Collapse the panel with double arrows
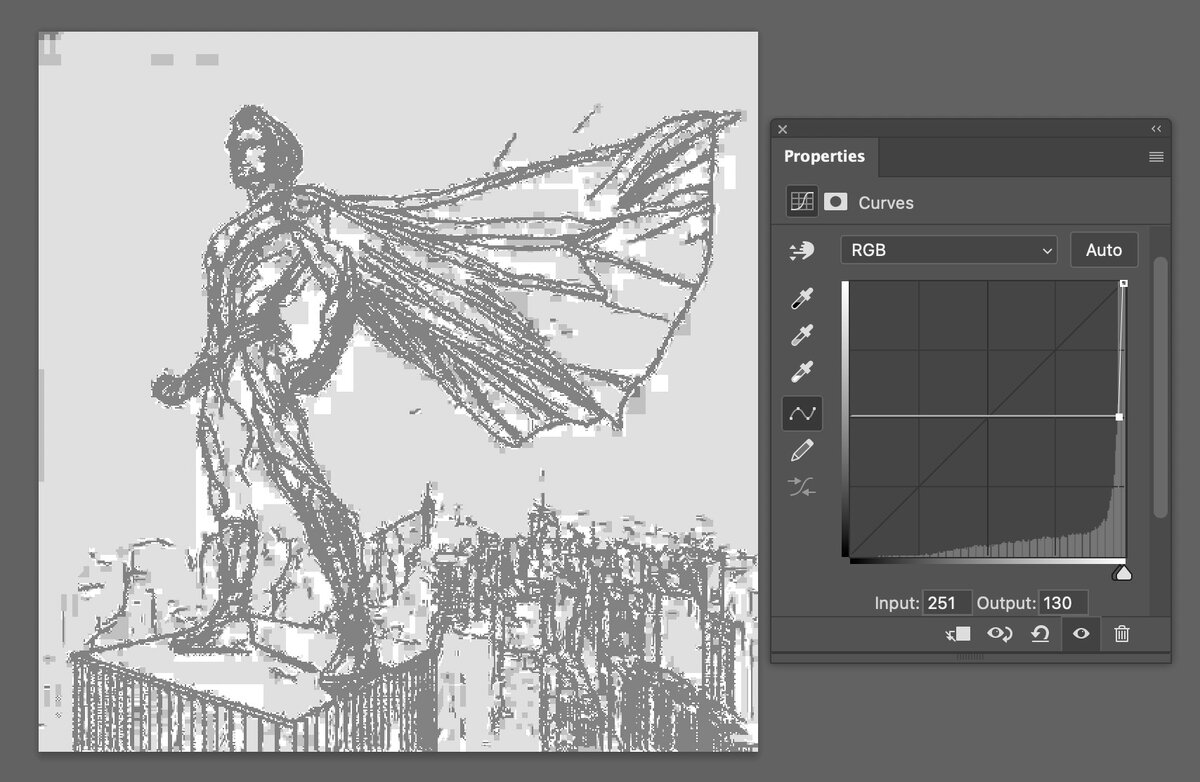1200x782 pixels. (1156, 129)
